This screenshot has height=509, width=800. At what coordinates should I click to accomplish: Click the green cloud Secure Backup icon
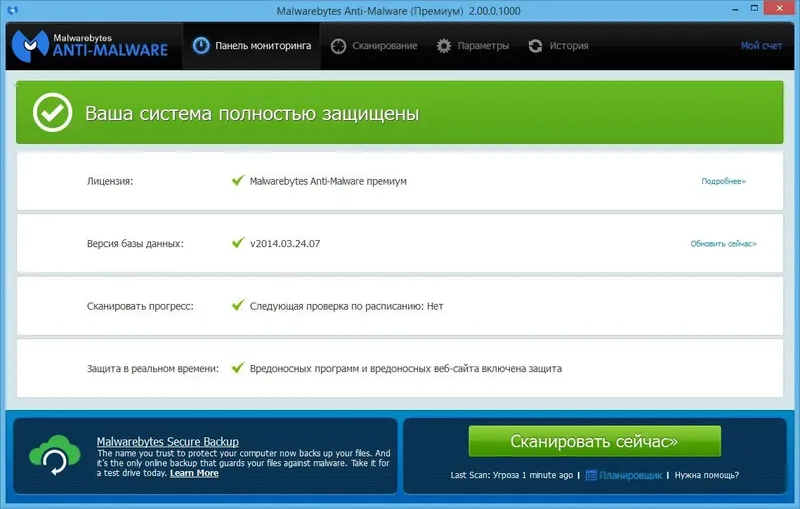55,455
